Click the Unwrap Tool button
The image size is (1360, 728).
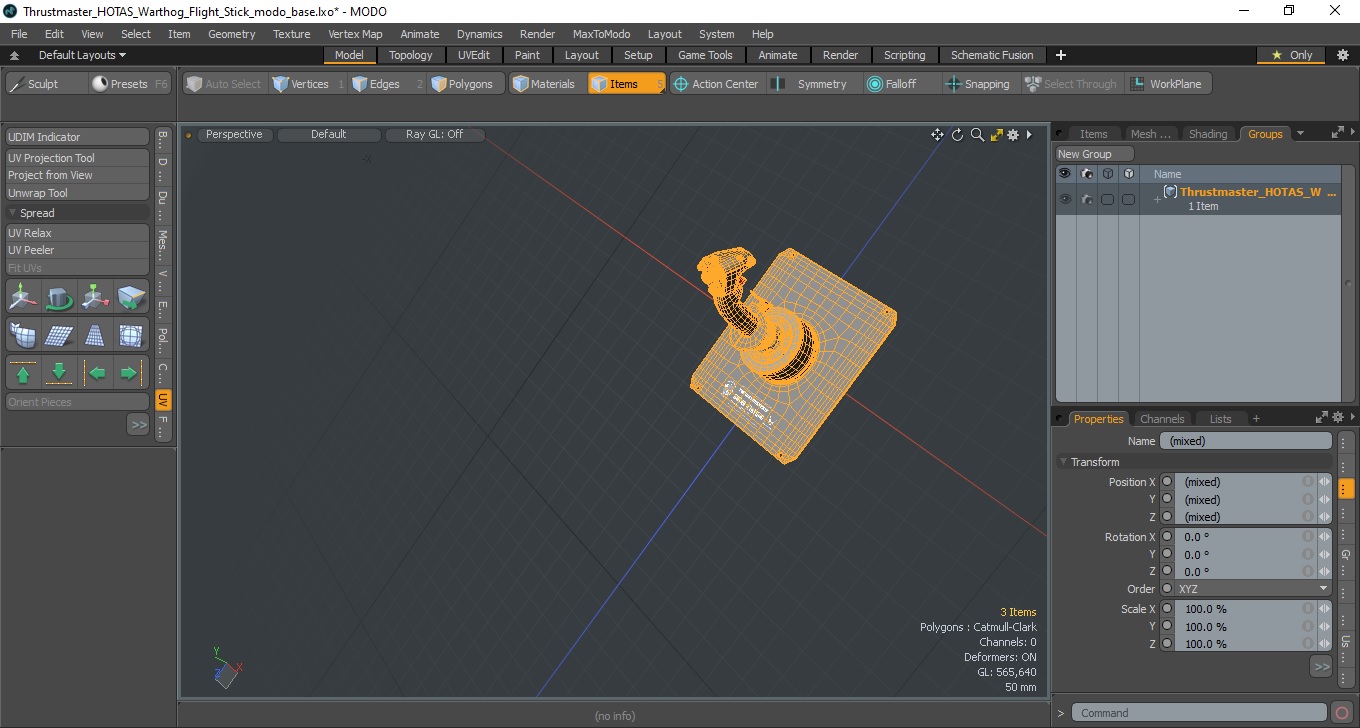click(x=78, y=193)
